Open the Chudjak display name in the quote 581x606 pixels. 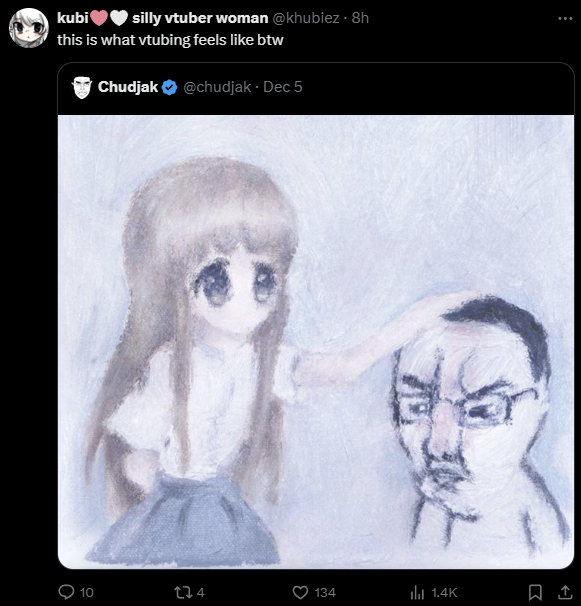[x=128, y=87]
